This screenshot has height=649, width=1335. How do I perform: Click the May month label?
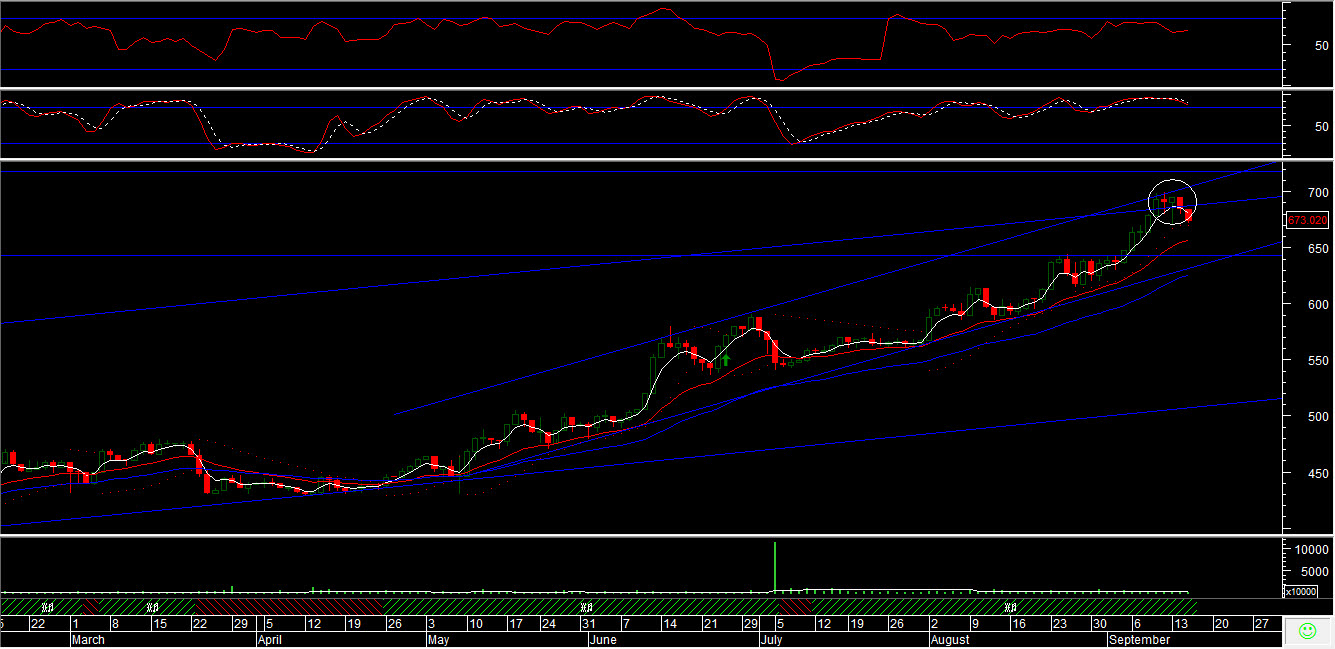(x=436, y=639)
